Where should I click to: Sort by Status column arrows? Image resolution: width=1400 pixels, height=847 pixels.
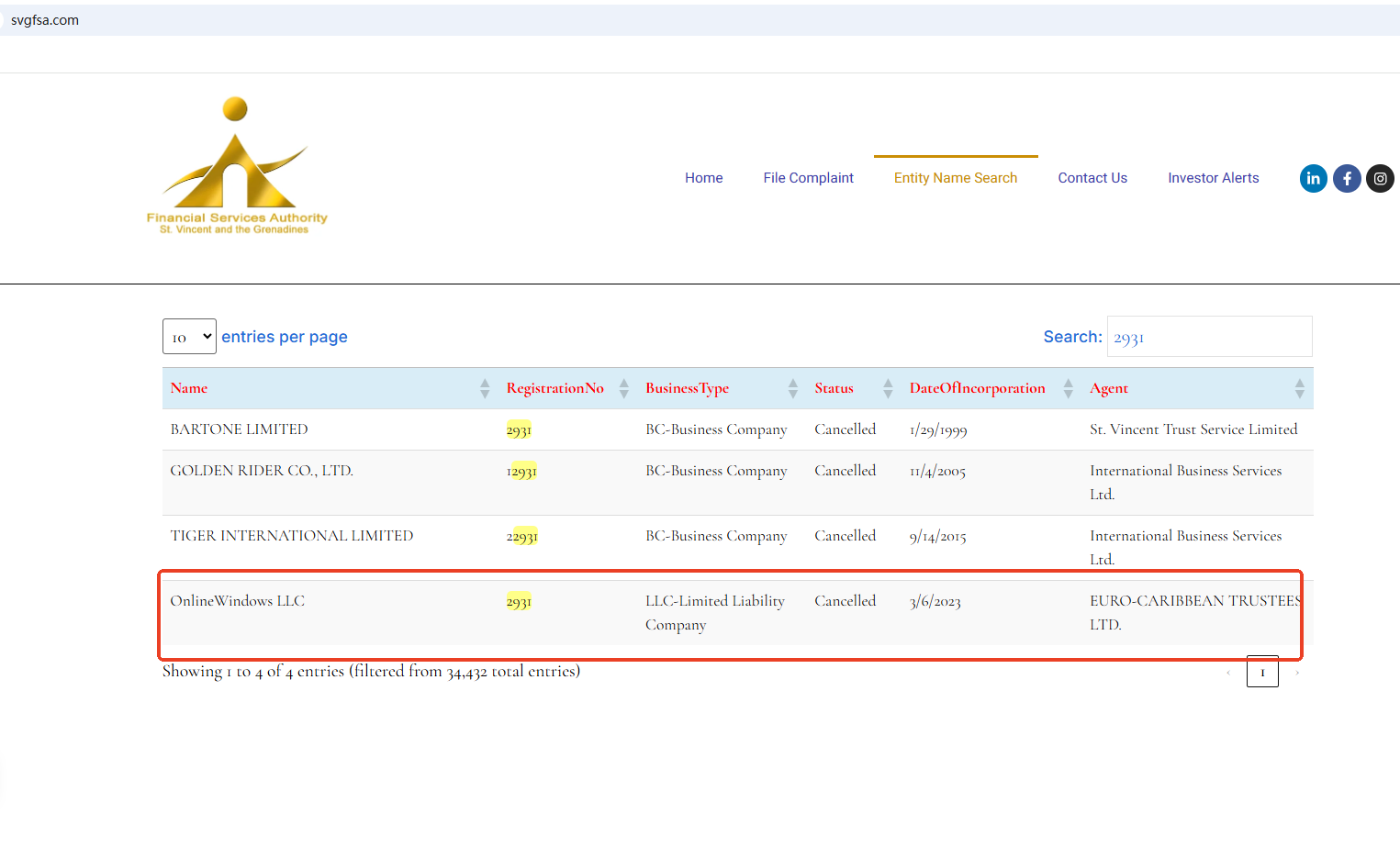click(888, 388)
